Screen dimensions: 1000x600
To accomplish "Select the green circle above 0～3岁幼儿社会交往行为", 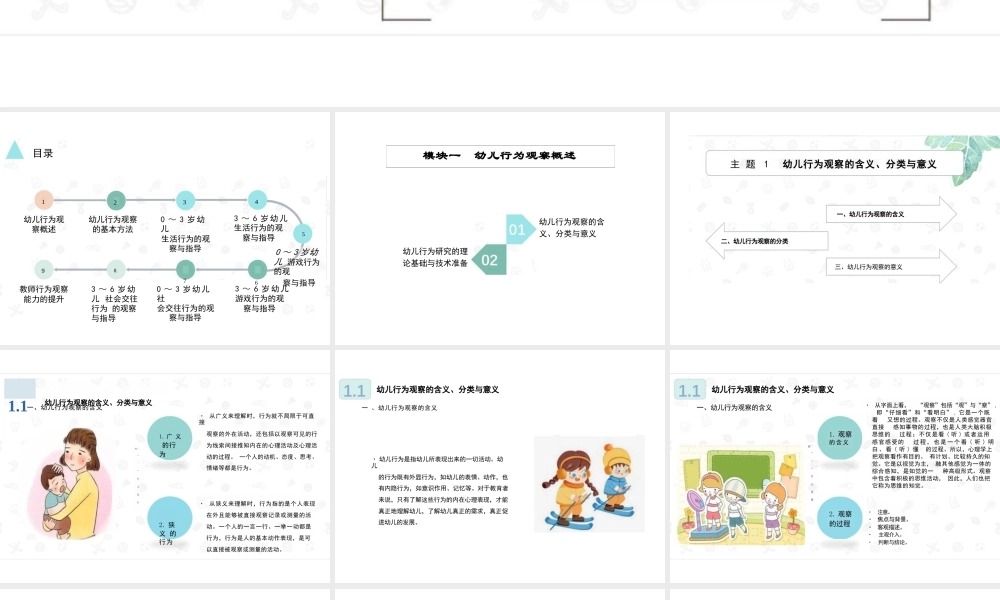I will coord(185,270).
